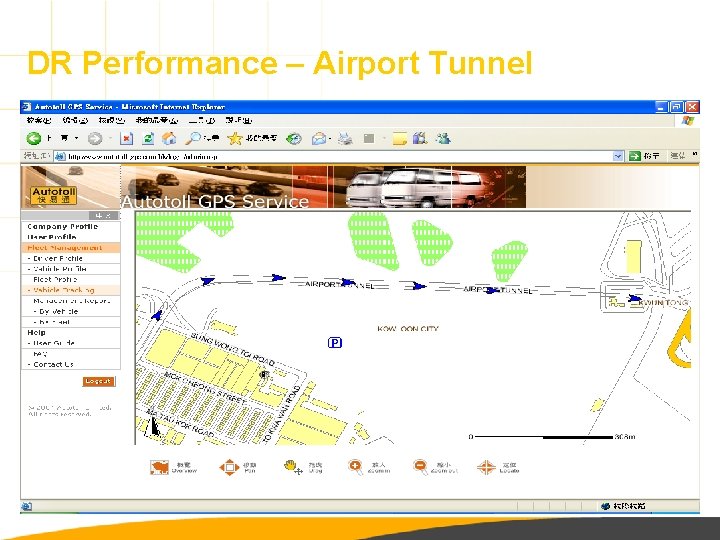The image size is (720, 540).
Task: Click the status bar page icon
Action: pos(27,506)
